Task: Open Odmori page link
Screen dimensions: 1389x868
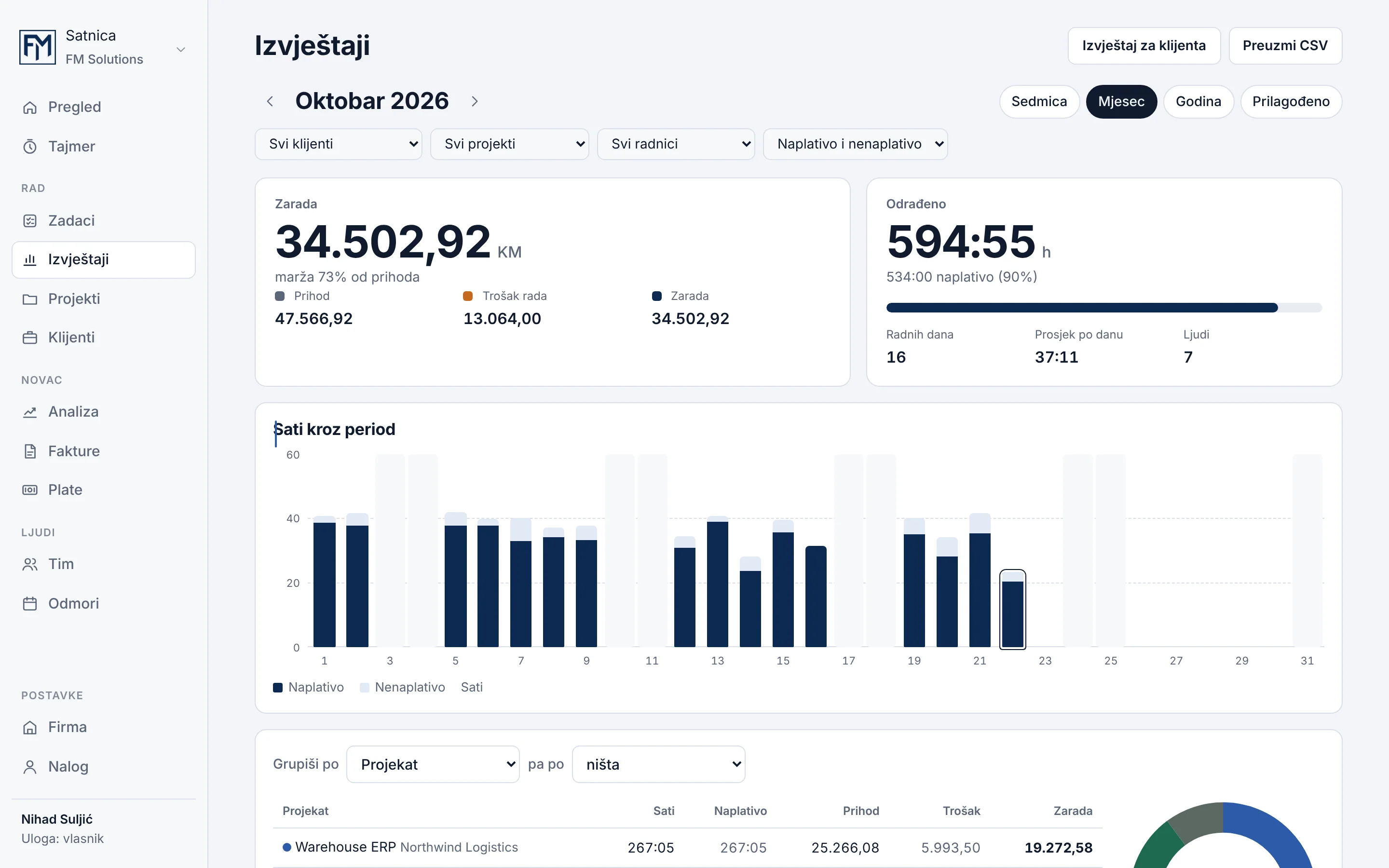Action: pyautogui.click(x=103, y=603)
